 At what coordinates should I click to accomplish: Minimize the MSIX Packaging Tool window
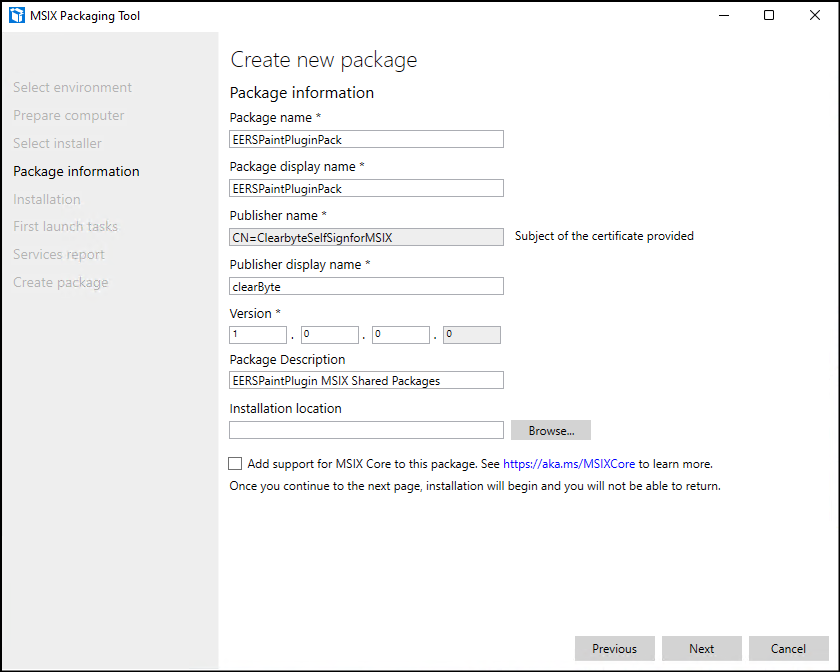click(723, 16)
